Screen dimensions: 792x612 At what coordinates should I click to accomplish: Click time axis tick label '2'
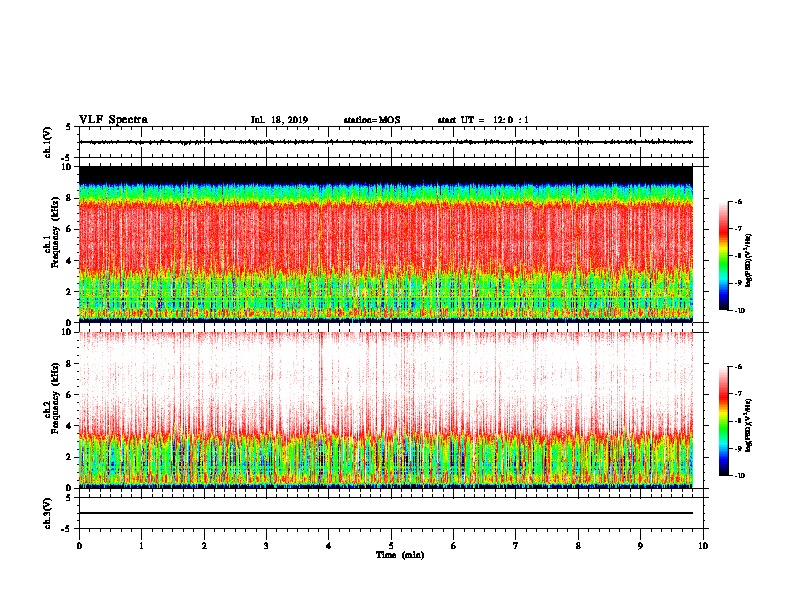pos(204,546)
